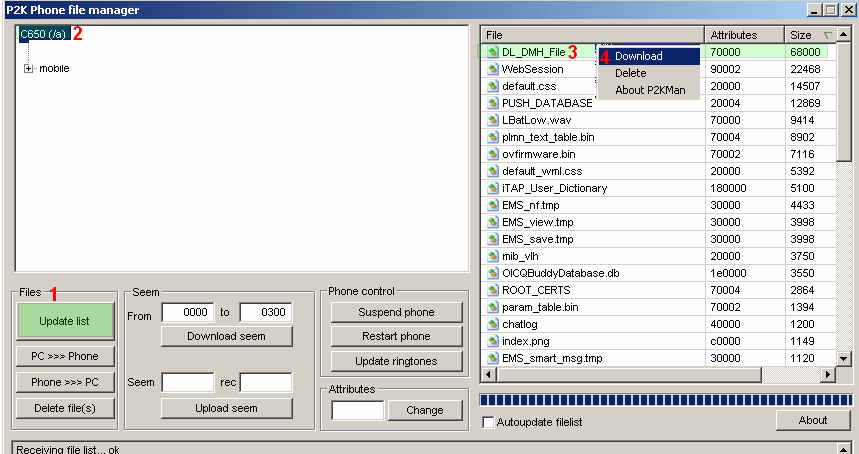Click the seem to field 0300

[x=266, y=312]
